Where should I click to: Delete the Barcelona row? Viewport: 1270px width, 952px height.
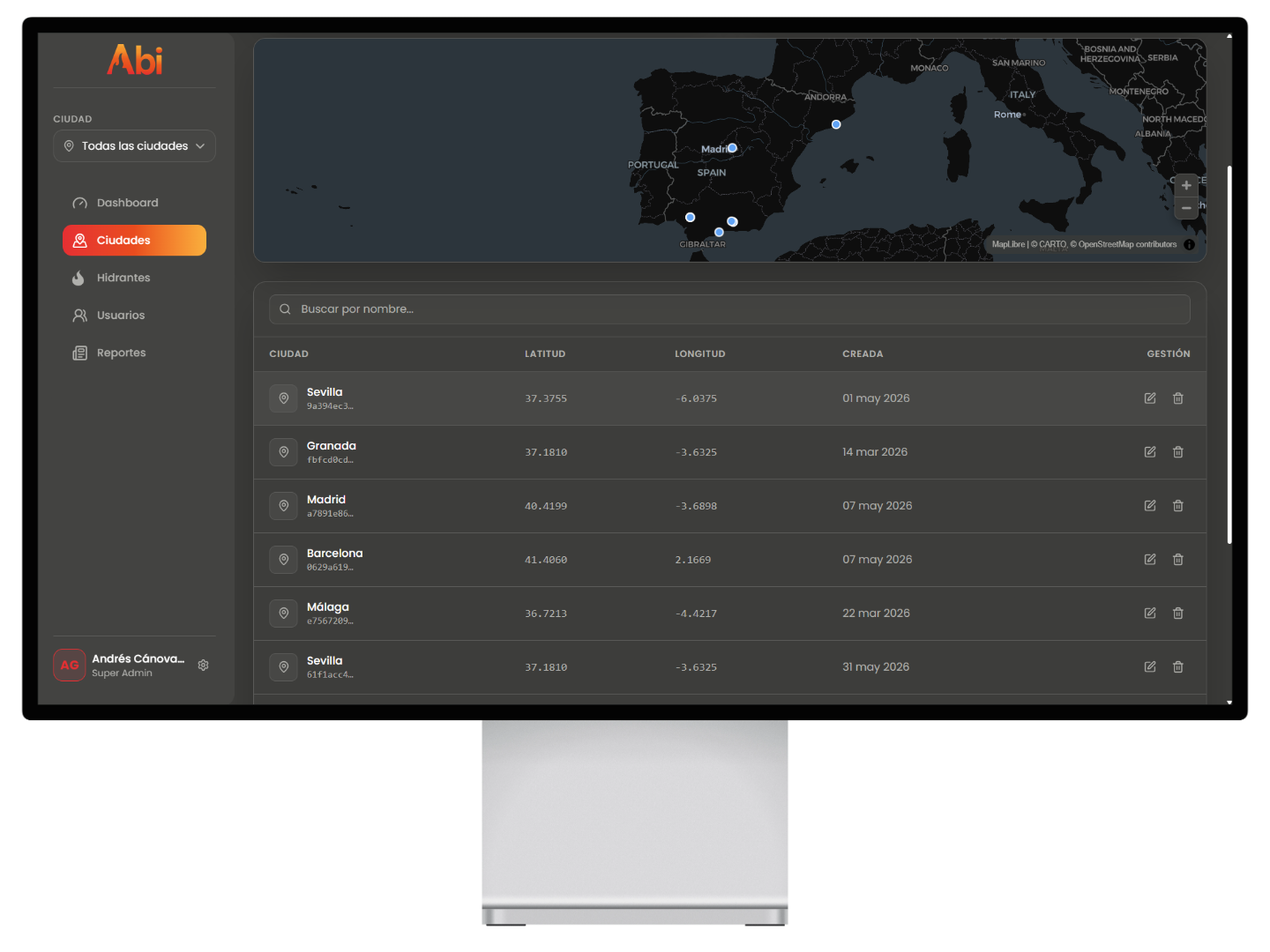pos(1178,560)
